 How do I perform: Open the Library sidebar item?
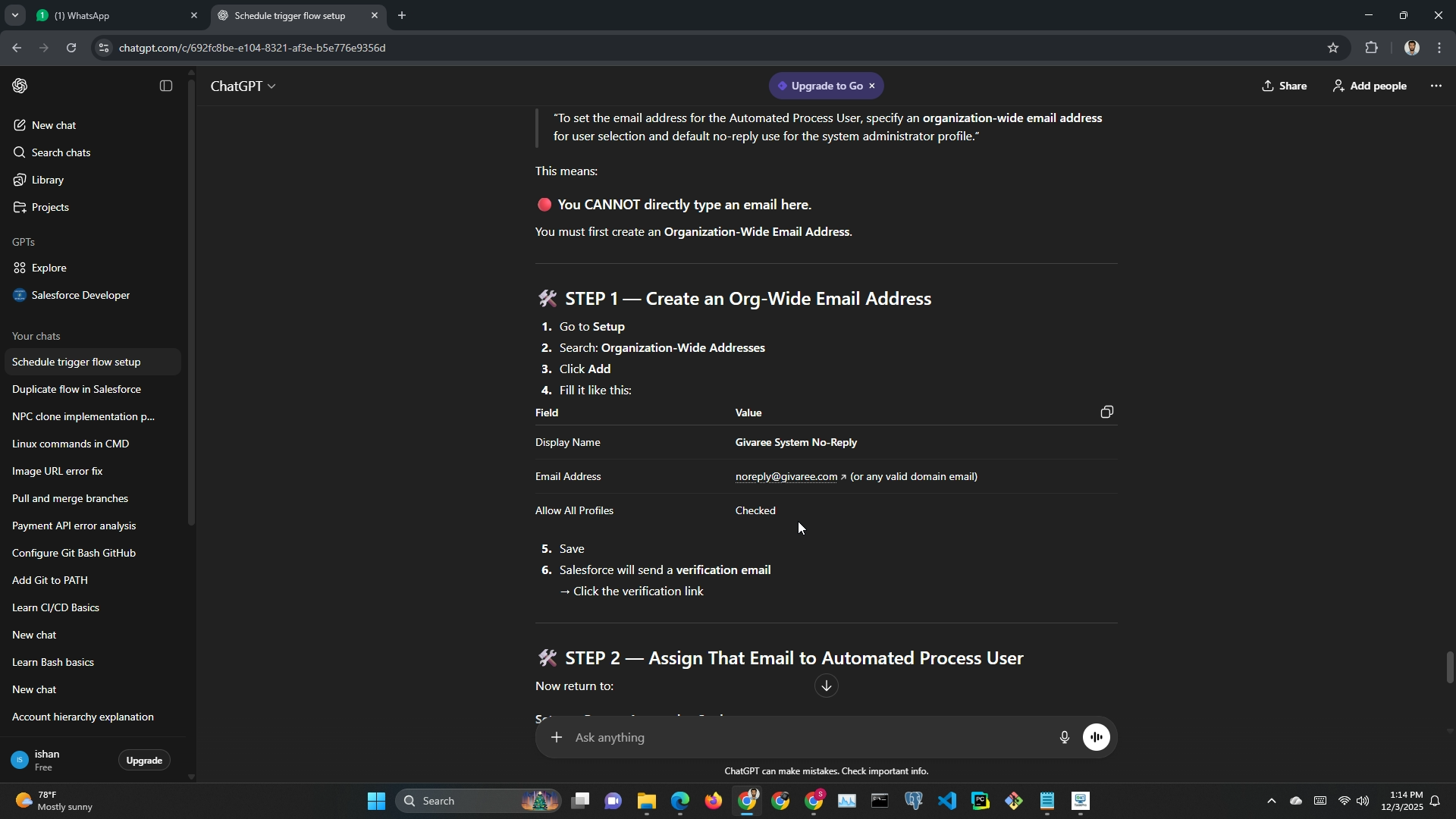48,180
